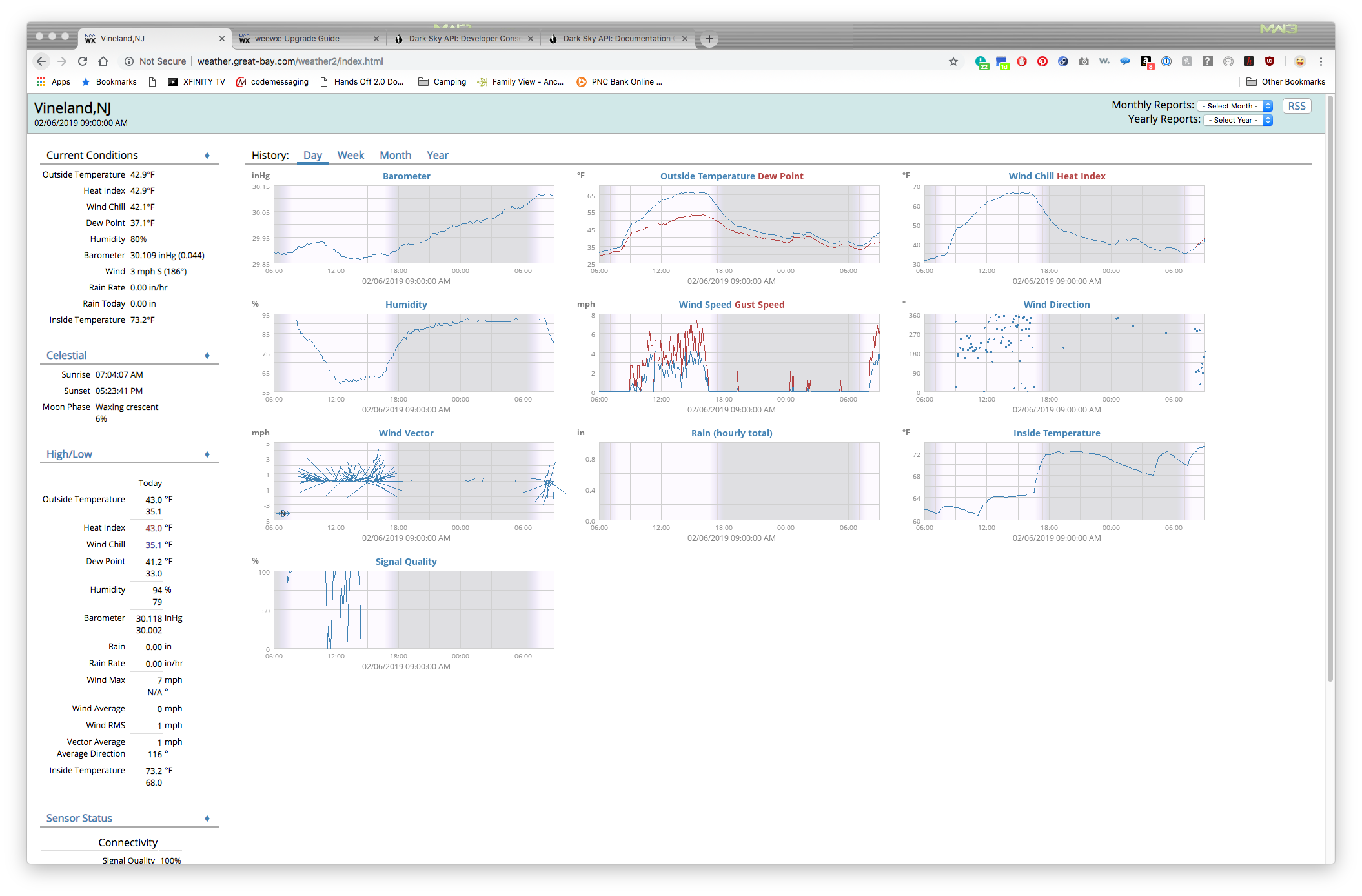Expand the Sensor Status section diamond
This screenshot has height=896, width=1362.
coord(207,819)
